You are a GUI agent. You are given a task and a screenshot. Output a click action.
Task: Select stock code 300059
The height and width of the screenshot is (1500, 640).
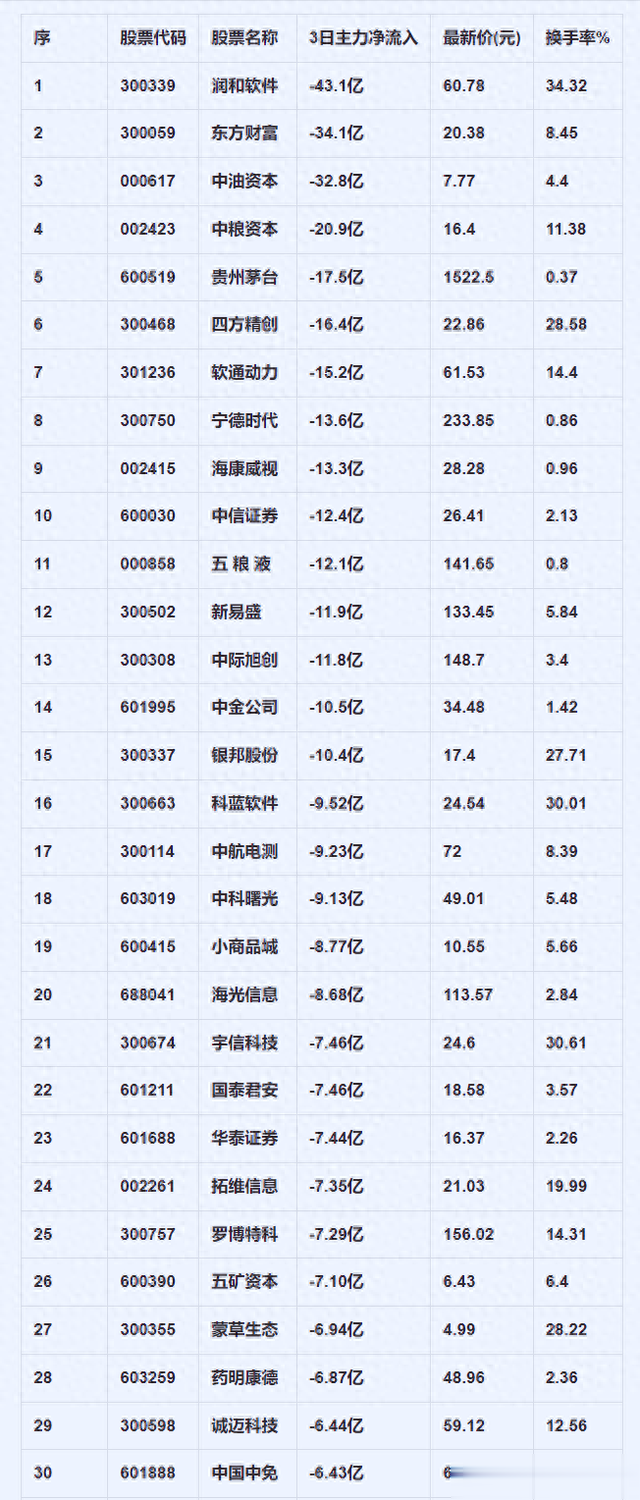pos(147,134)
